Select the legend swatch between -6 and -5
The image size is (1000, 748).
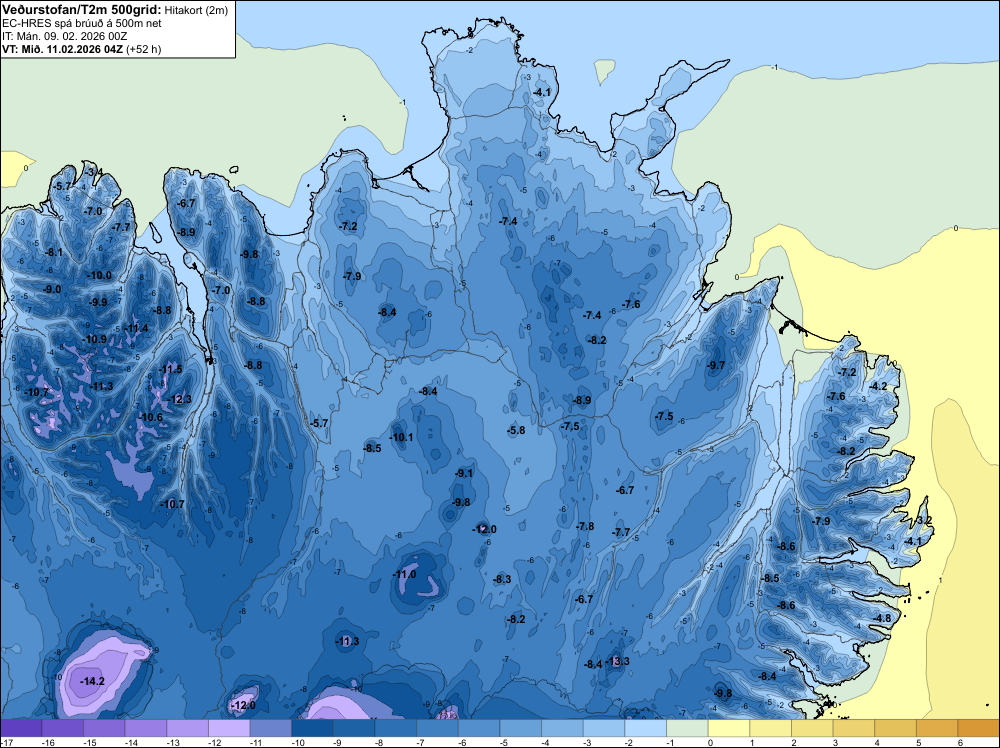(x=479, y=728)
